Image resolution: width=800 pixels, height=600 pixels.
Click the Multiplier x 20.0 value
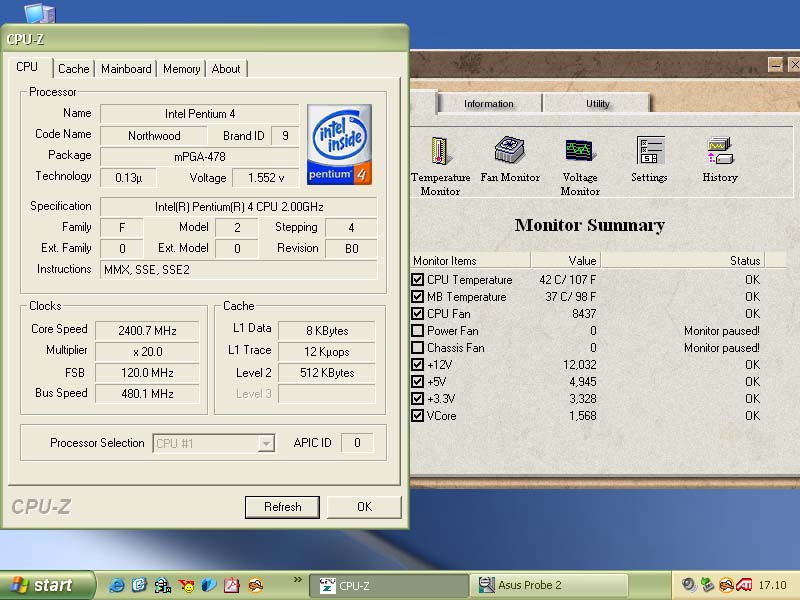coord(147,352)
